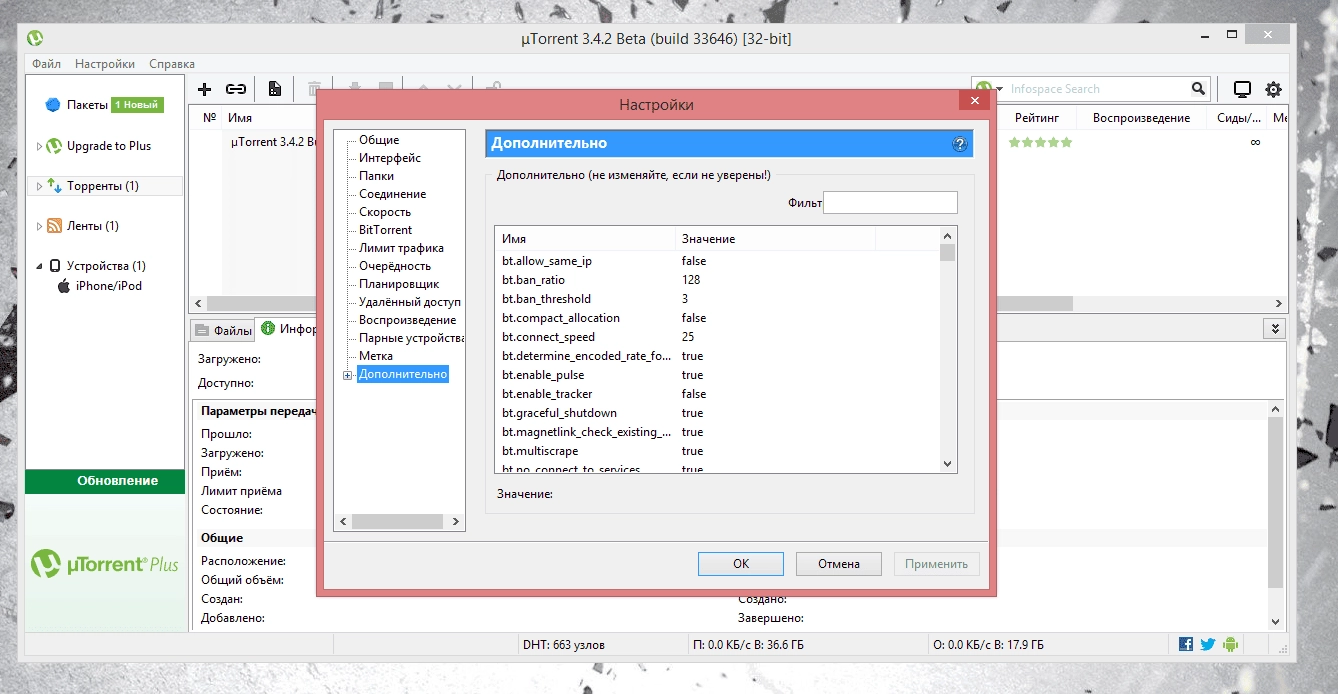Click the Facebook icon in status bar
The width and height of the screenshot is (1338, 694).
pos(1186,645)
